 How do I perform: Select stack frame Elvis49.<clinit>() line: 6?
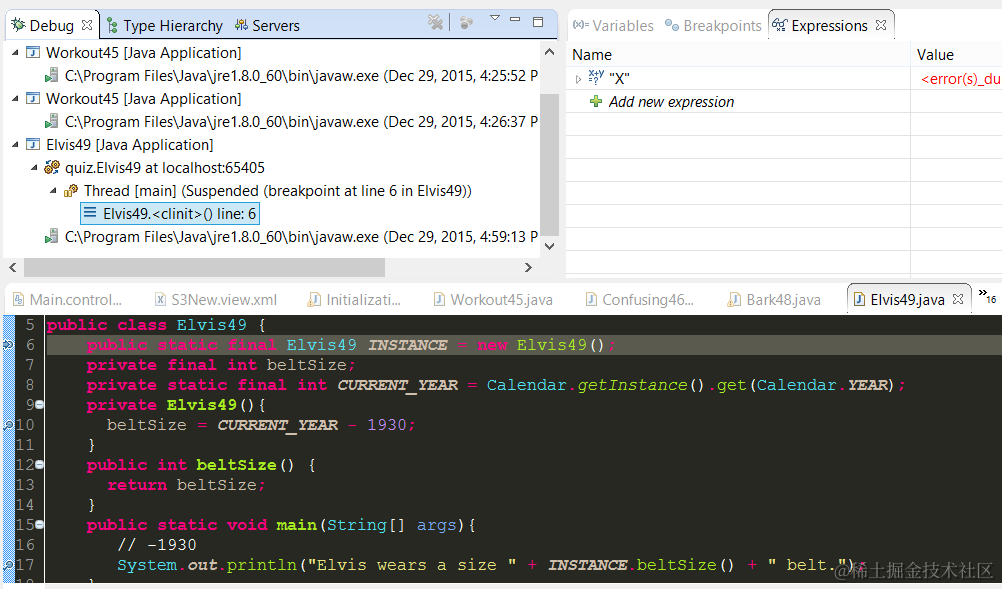pyautogui.click(x=170, y=213)
